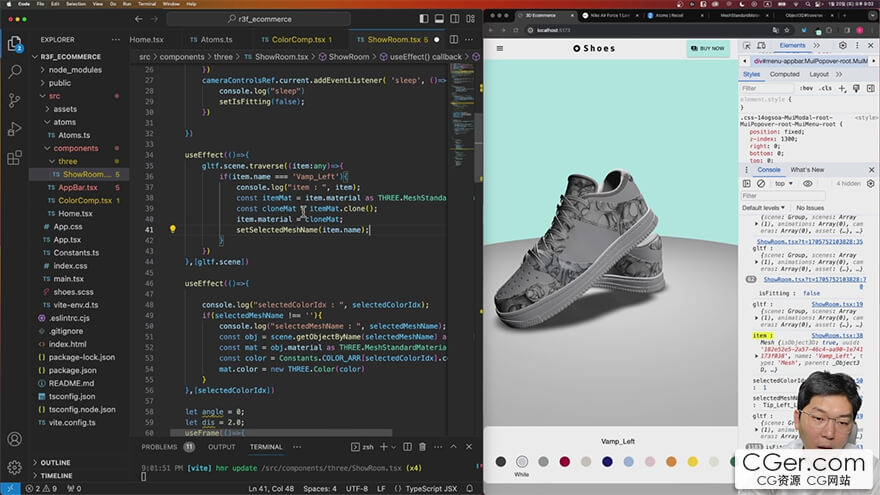
Task: Toggle the .cls element classes panel
Action: click(x=825, y=88)
